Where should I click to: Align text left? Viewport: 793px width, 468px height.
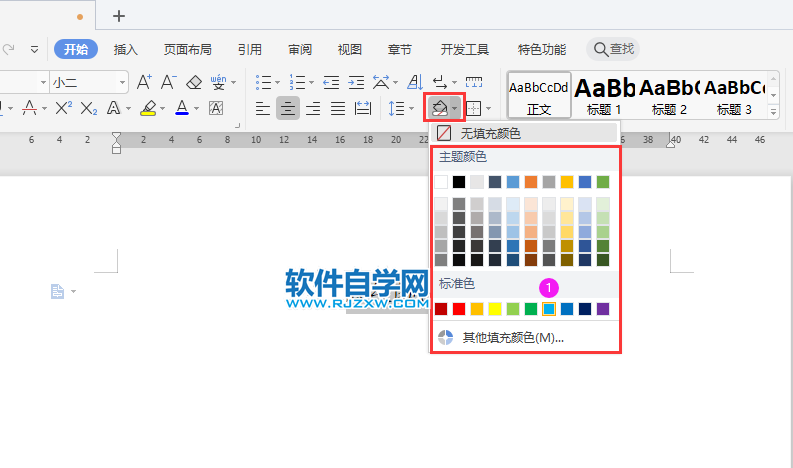[262, 108]
